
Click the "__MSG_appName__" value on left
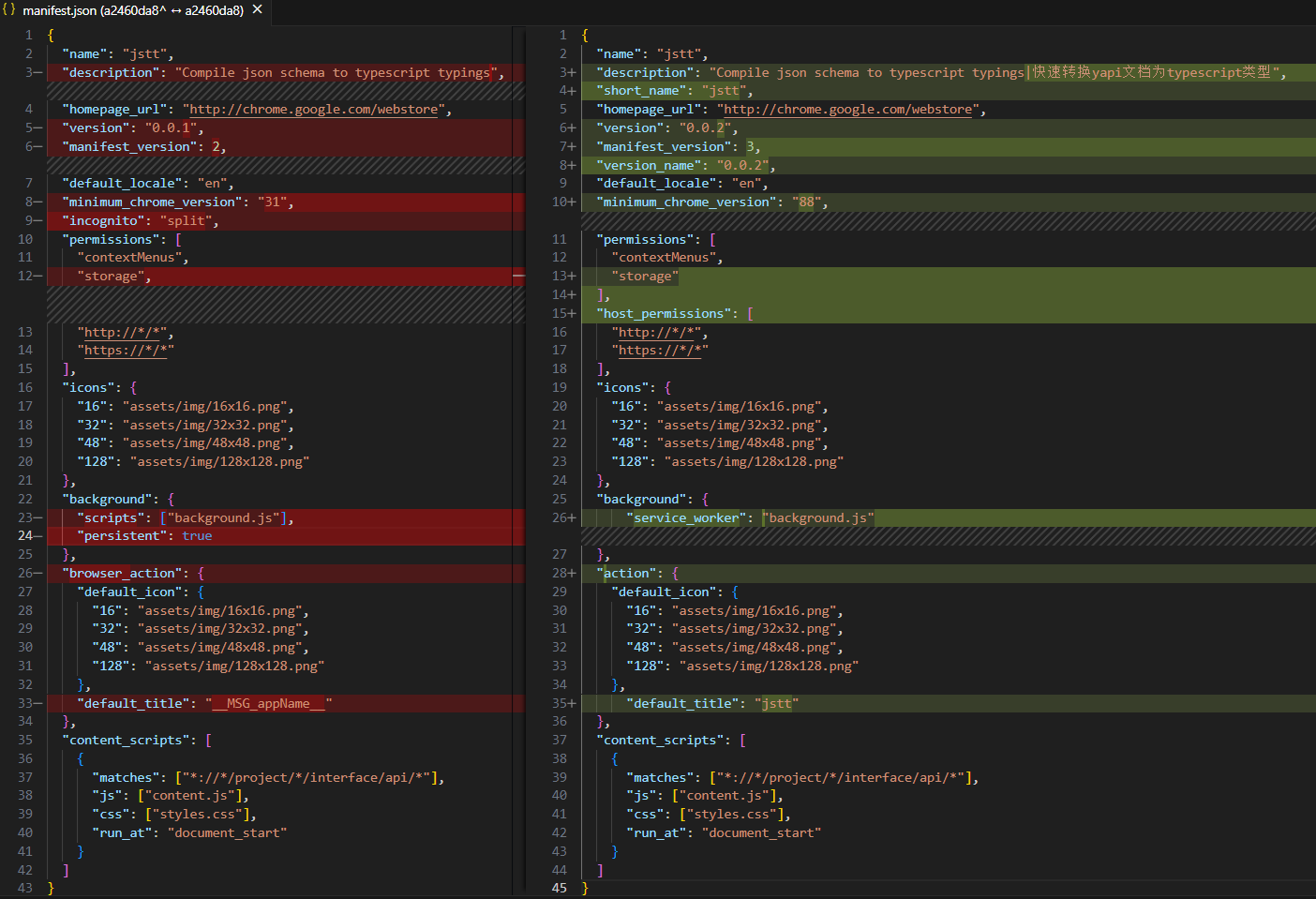coord(269,704)
